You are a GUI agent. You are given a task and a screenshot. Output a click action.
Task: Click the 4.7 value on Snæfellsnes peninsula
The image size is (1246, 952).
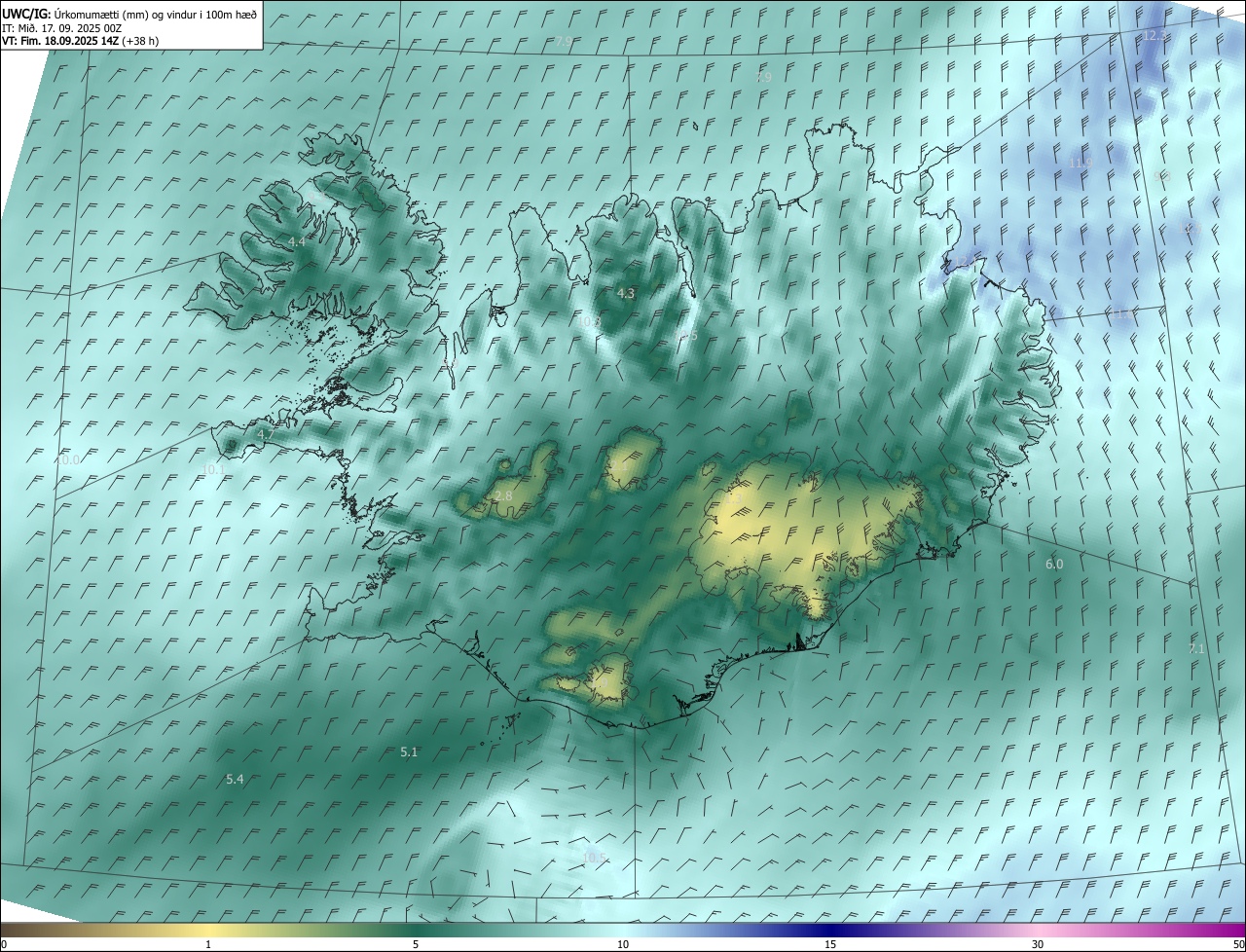266,434
